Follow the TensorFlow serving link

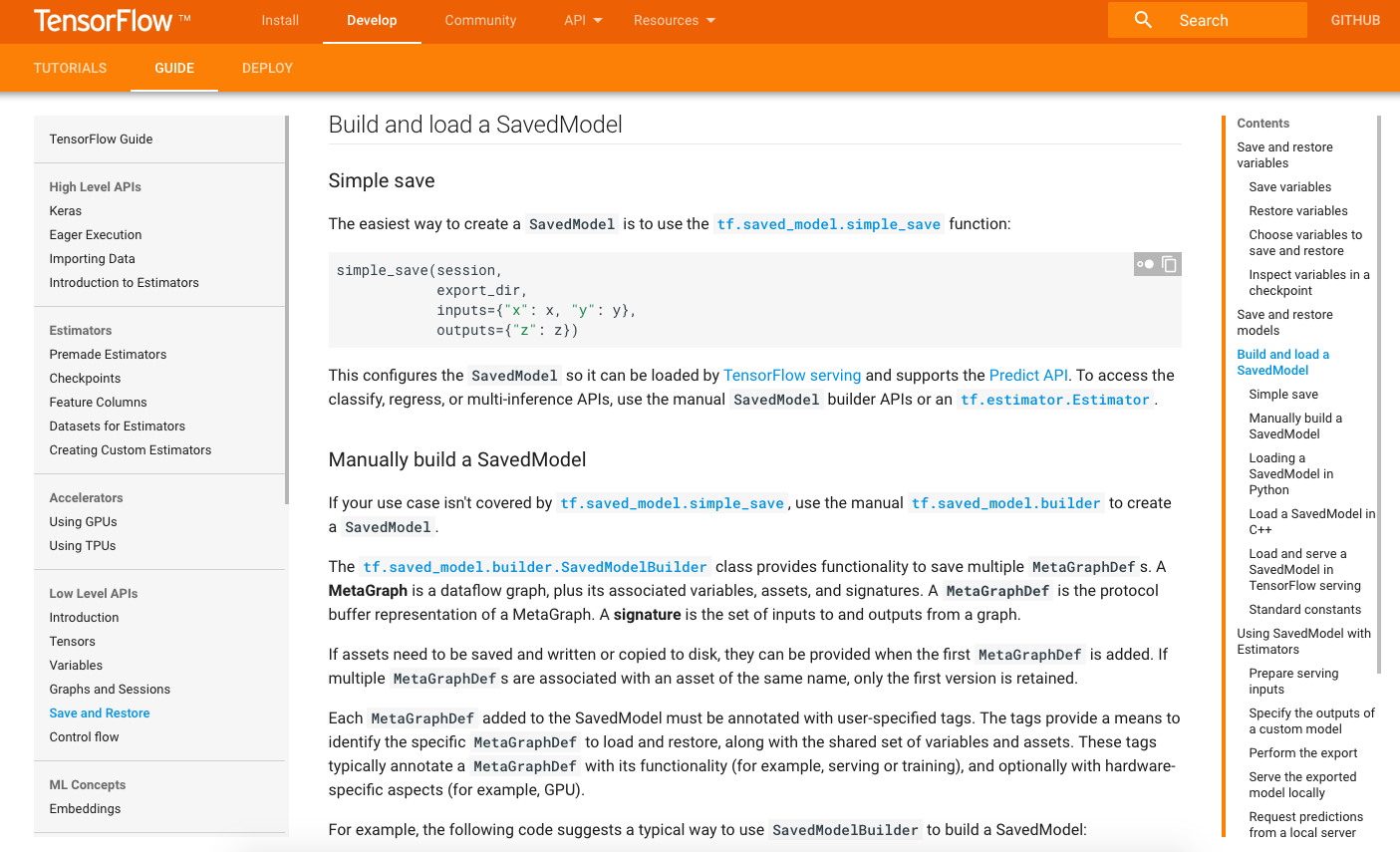[x=792, y=376]
